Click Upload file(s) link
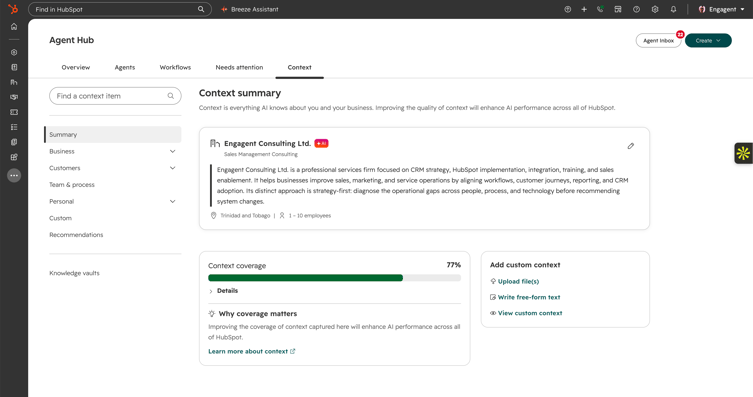This screenshot has width=753, height=397. (514, 281)
